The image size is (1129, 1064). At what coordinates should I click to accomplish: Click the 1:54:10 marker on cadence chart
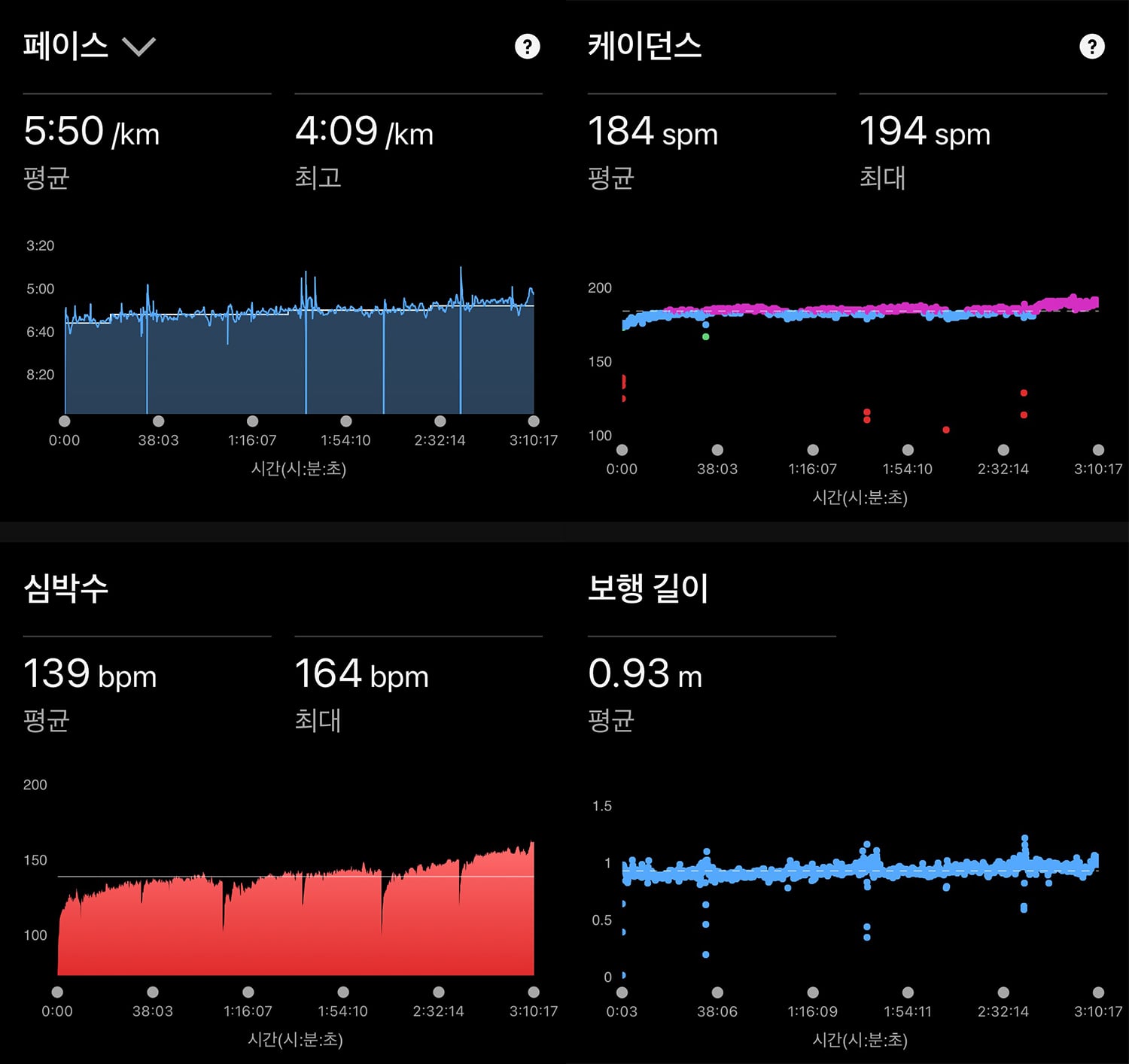pyautogui.click(x=908, y=450)
